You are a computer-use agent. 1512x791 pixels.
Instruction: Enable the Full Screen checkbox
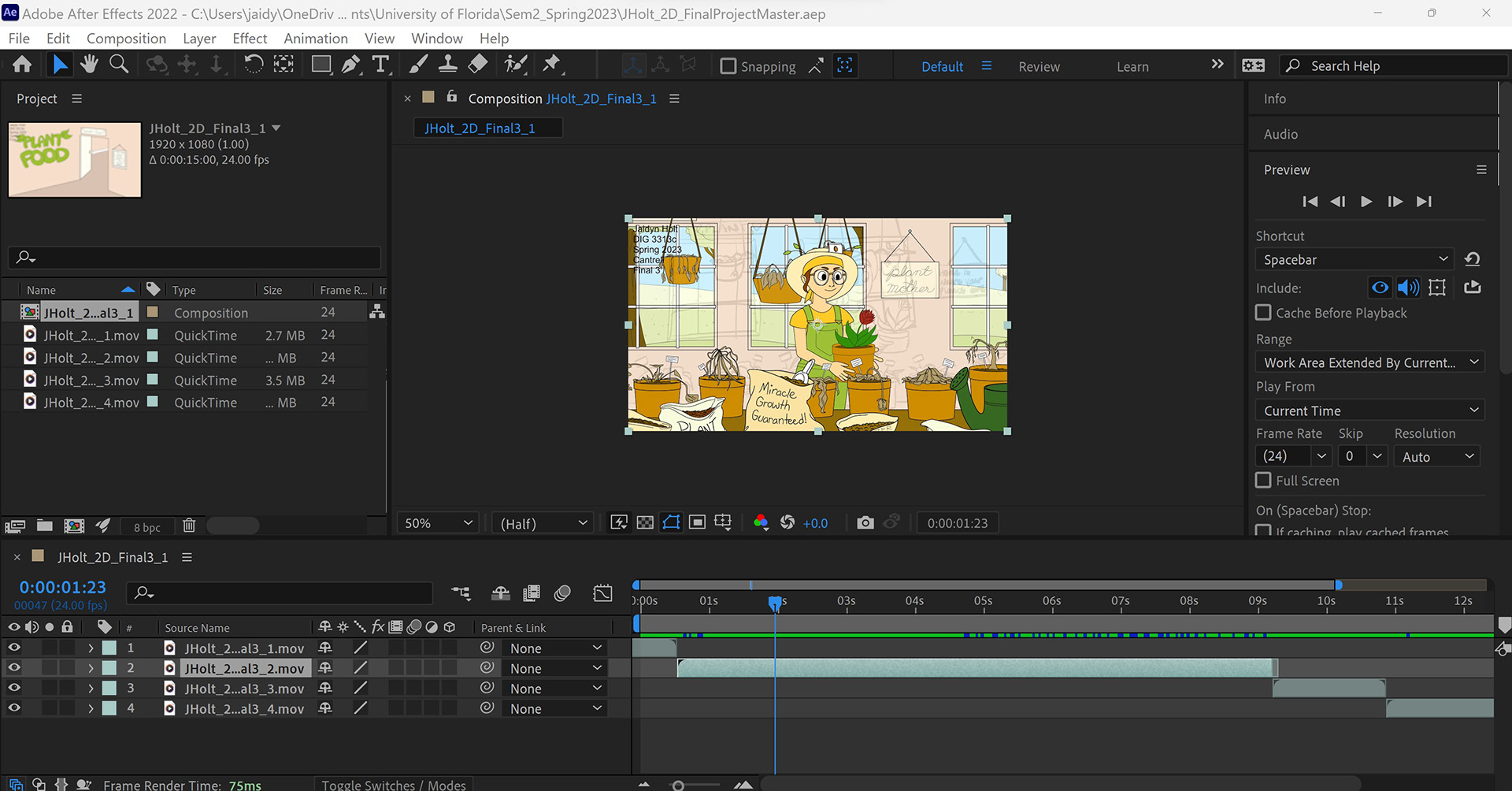point(1263,480)
